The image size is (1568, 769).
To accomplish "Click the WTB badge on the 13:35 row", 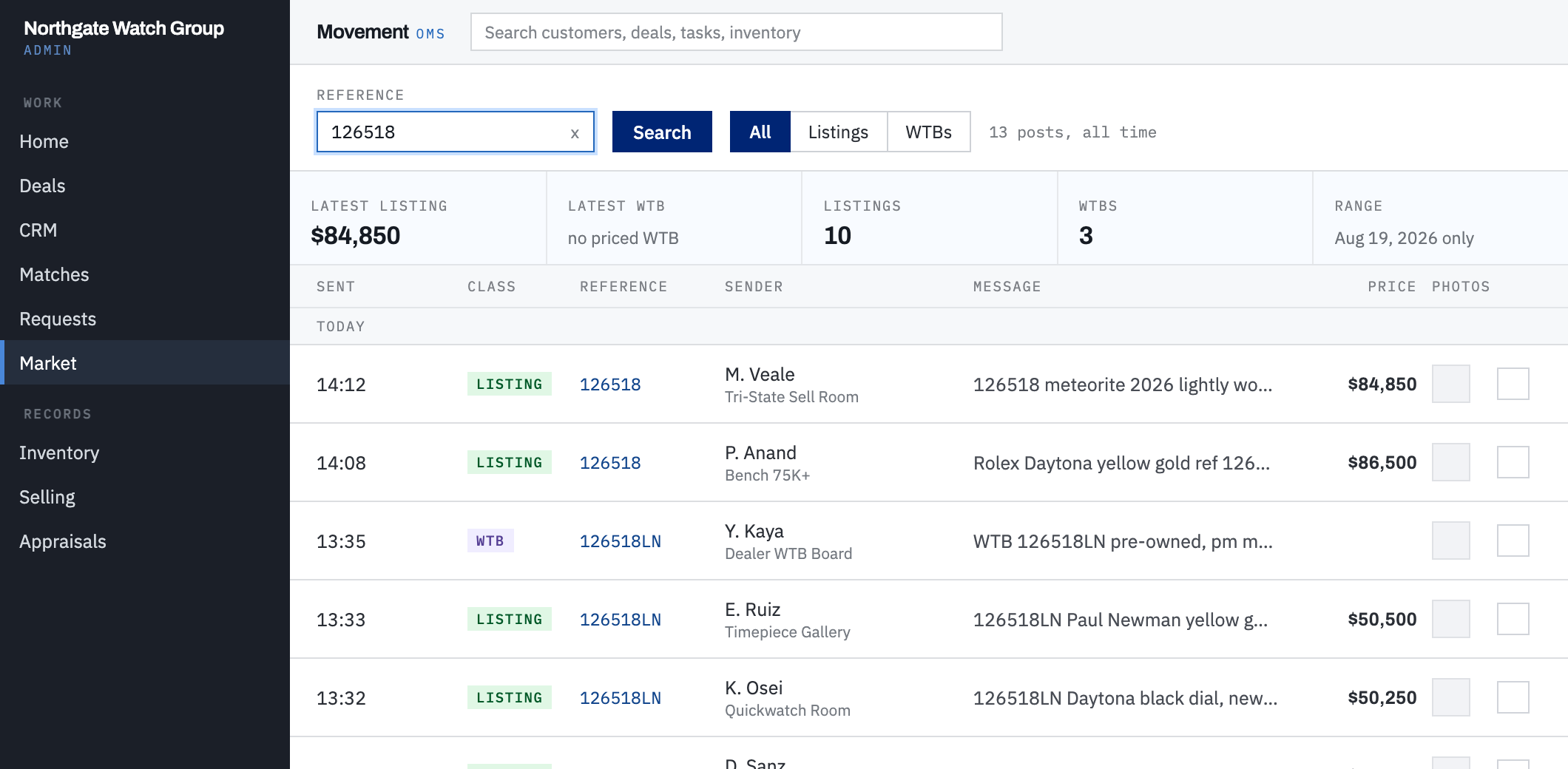I will click(x=490, y=541).
